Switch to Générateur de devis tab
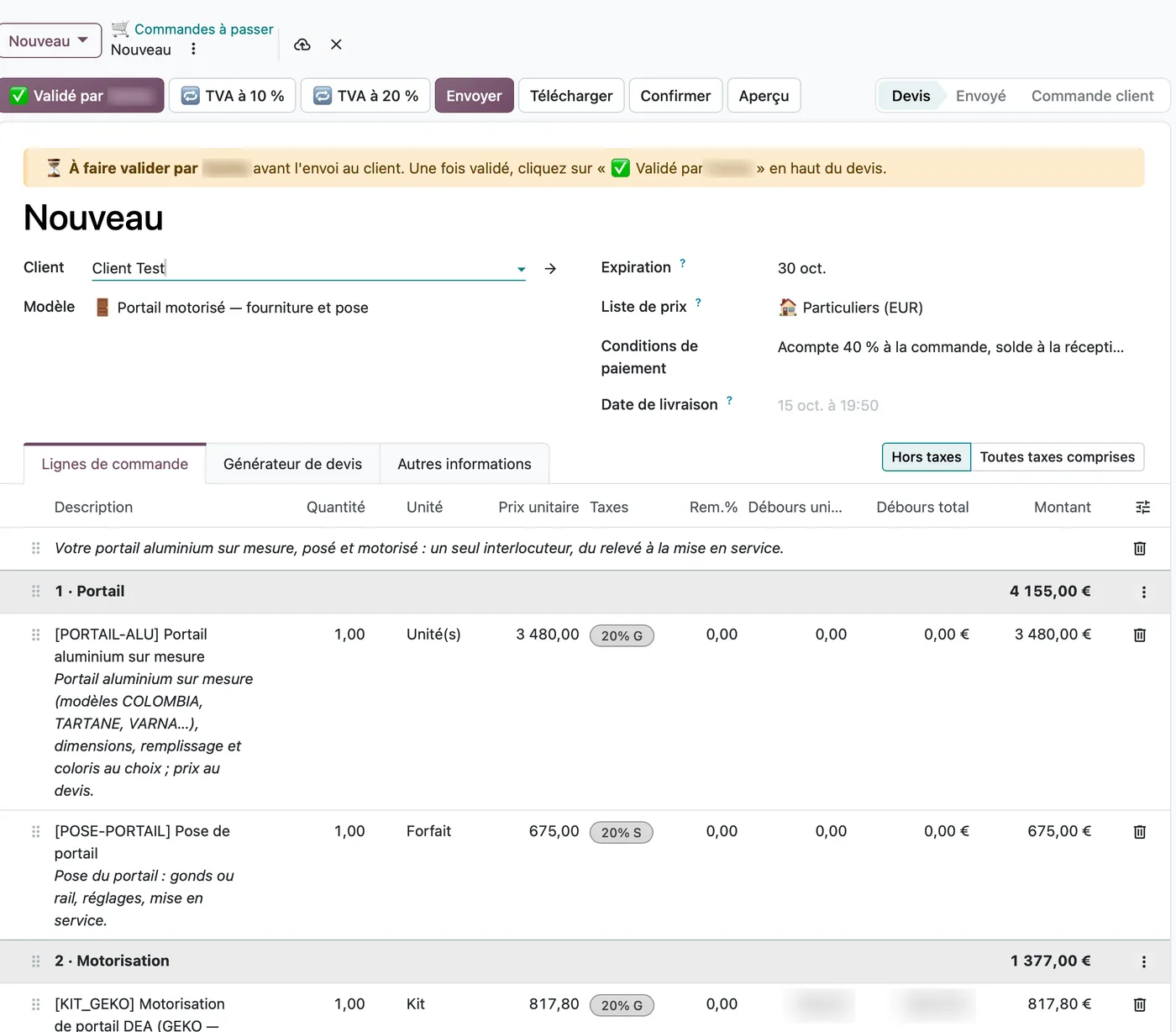Image resolution: width=1176 pixels, height=1032 pixels. coord(292,464)
